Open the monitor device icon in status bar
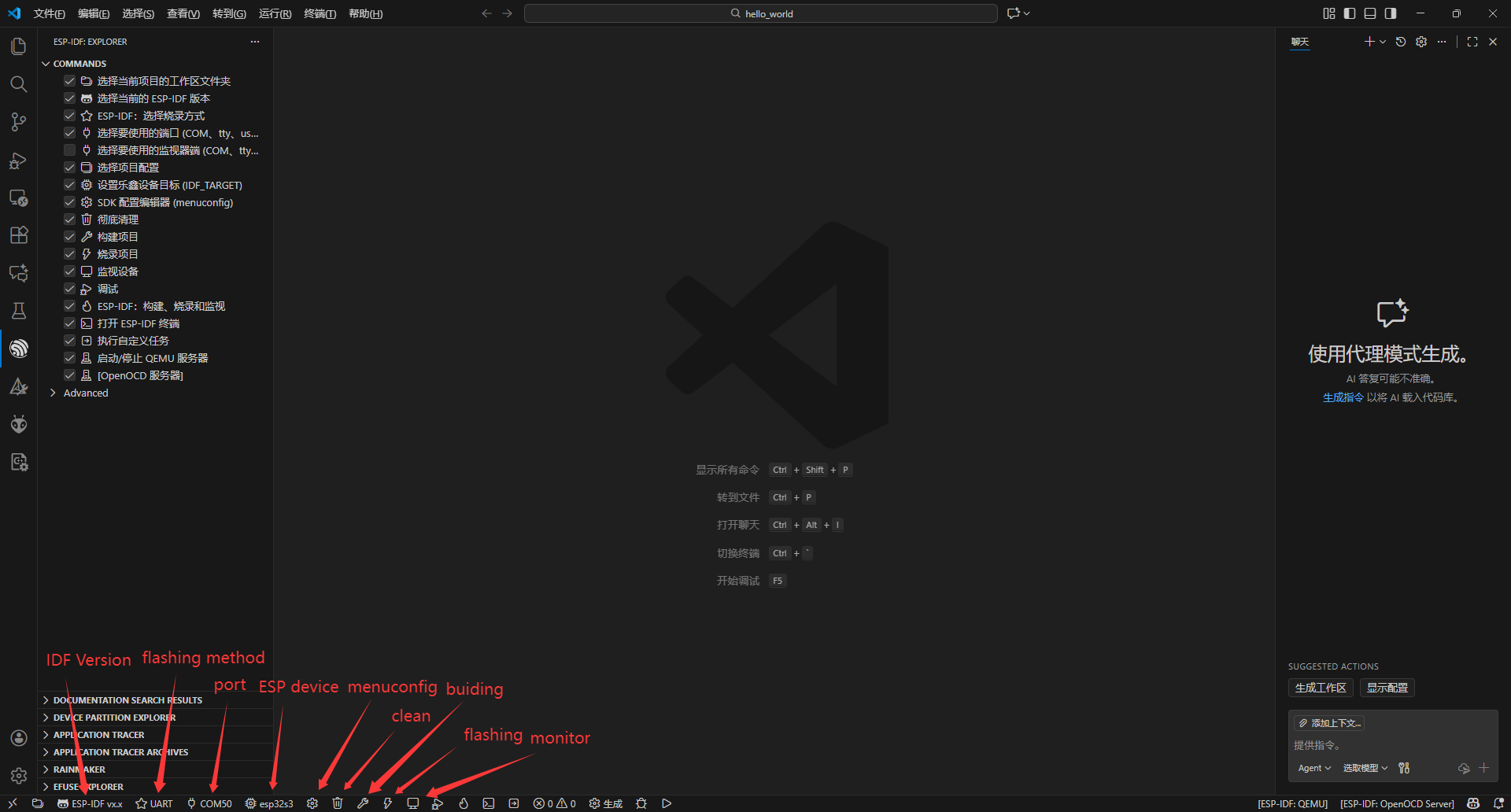 click(x=412, y=803)
